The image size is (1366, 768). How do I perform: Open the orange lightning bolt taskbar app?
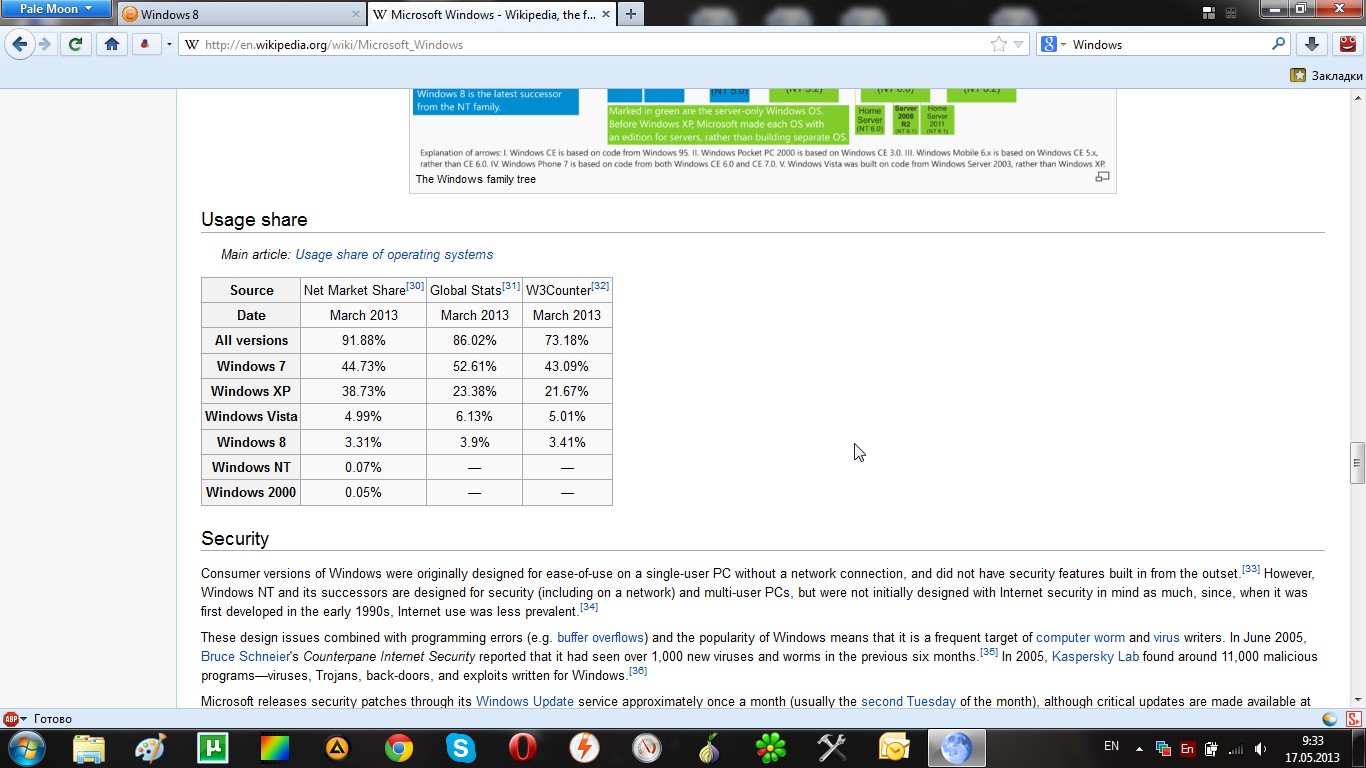click(585, 747)
